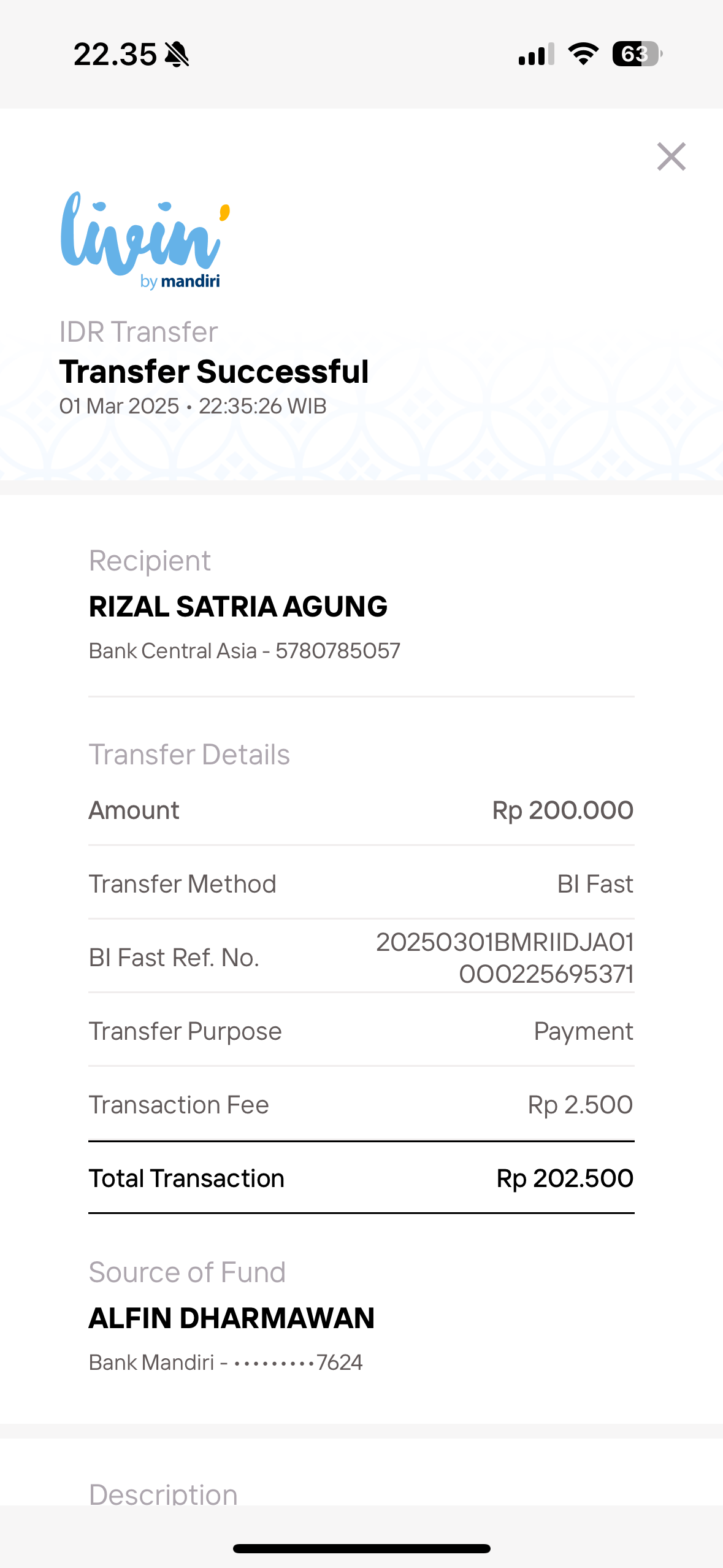
Task: Tap the status bar clock 22.35
Action: (x=115, y=55)
